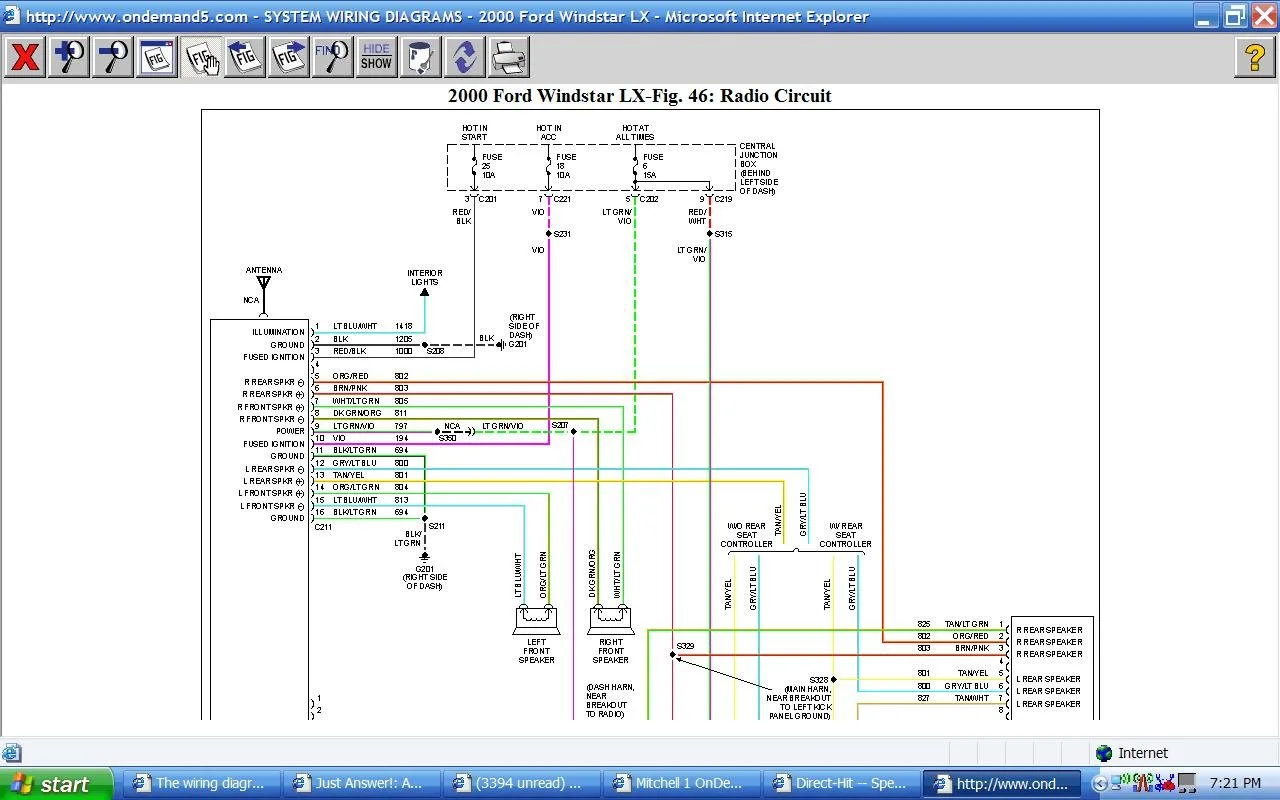Click the S329 splice label
1280x800 pixels.
(685, 646)
